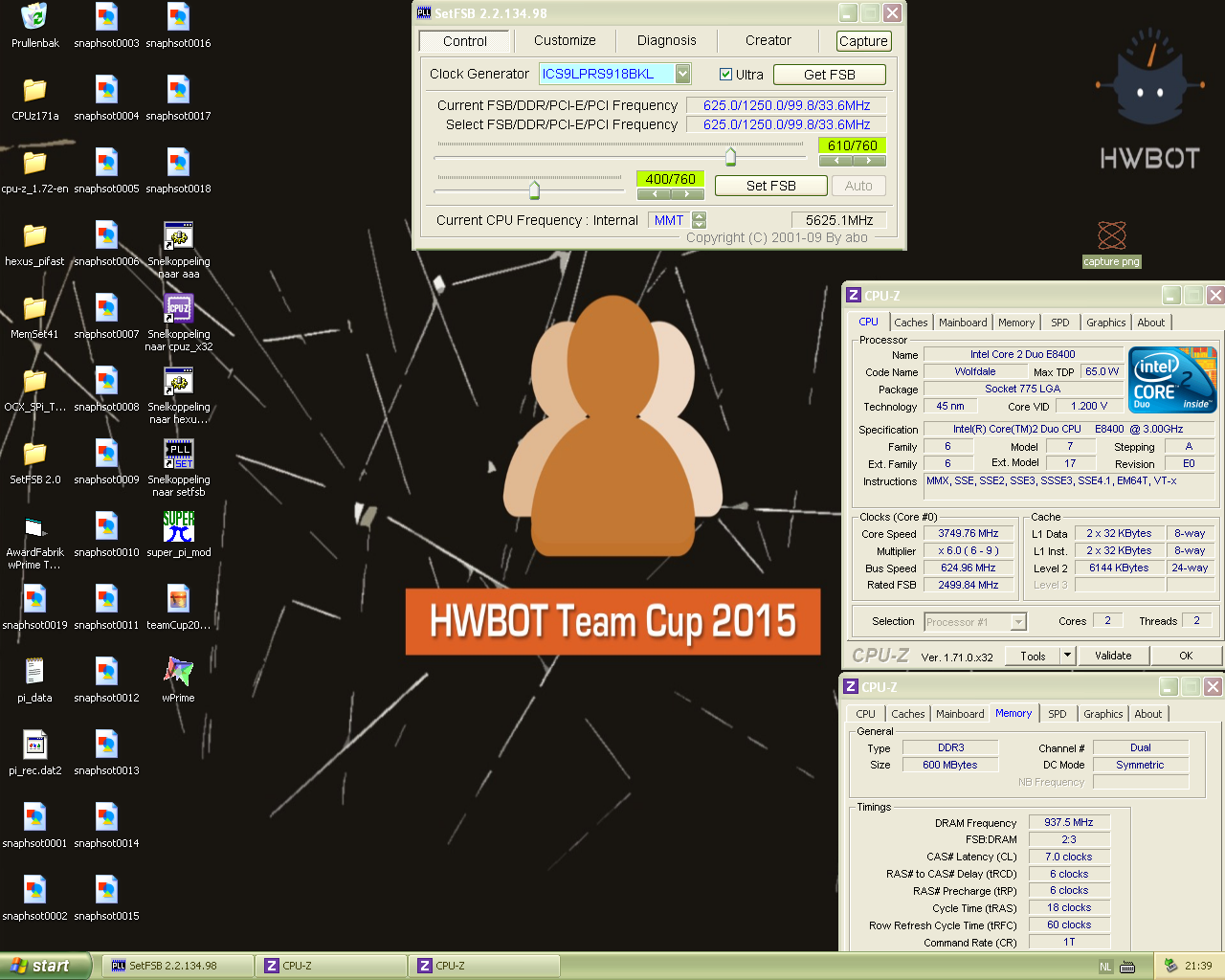Expand the Clock Generator dropdown
The width and height of the screenshot is (1225, 980).
(x=682, y=74)
